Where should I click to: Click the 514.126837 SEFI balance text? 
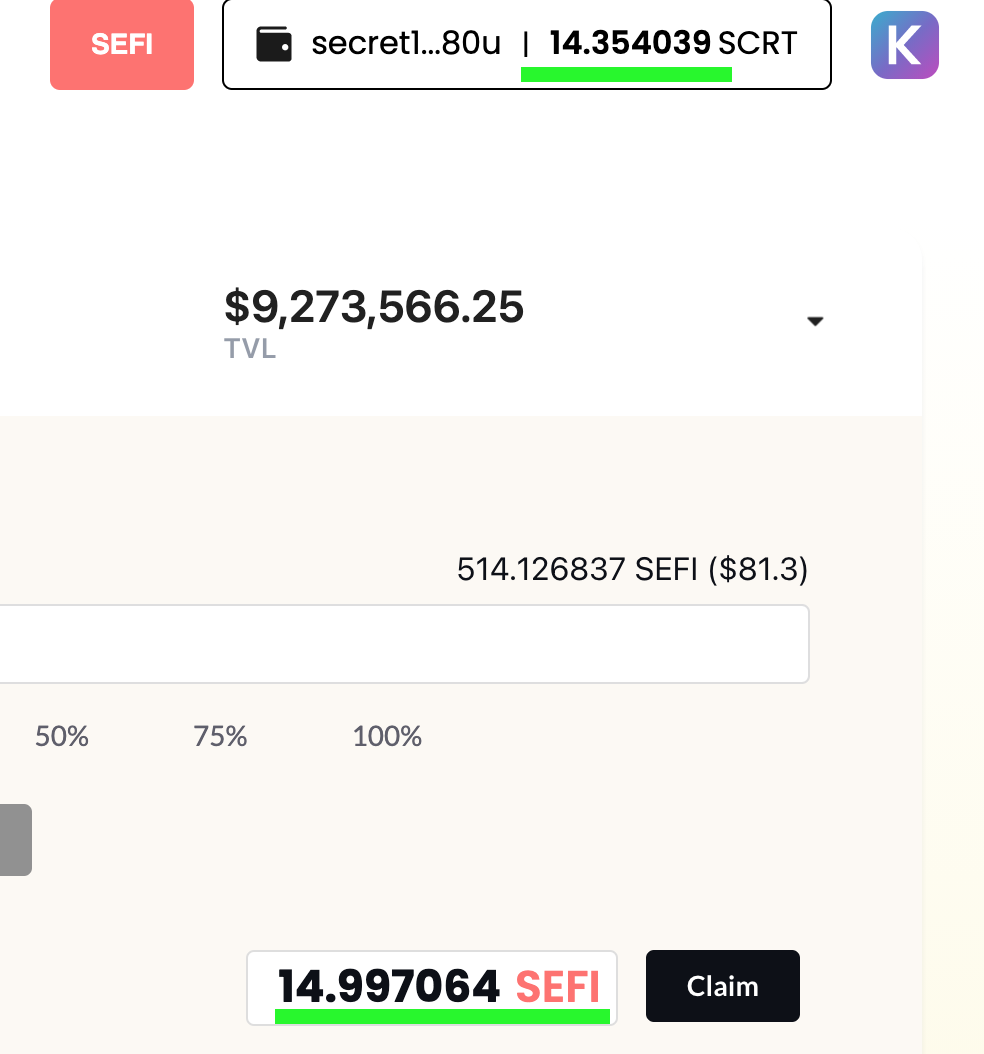632,569
